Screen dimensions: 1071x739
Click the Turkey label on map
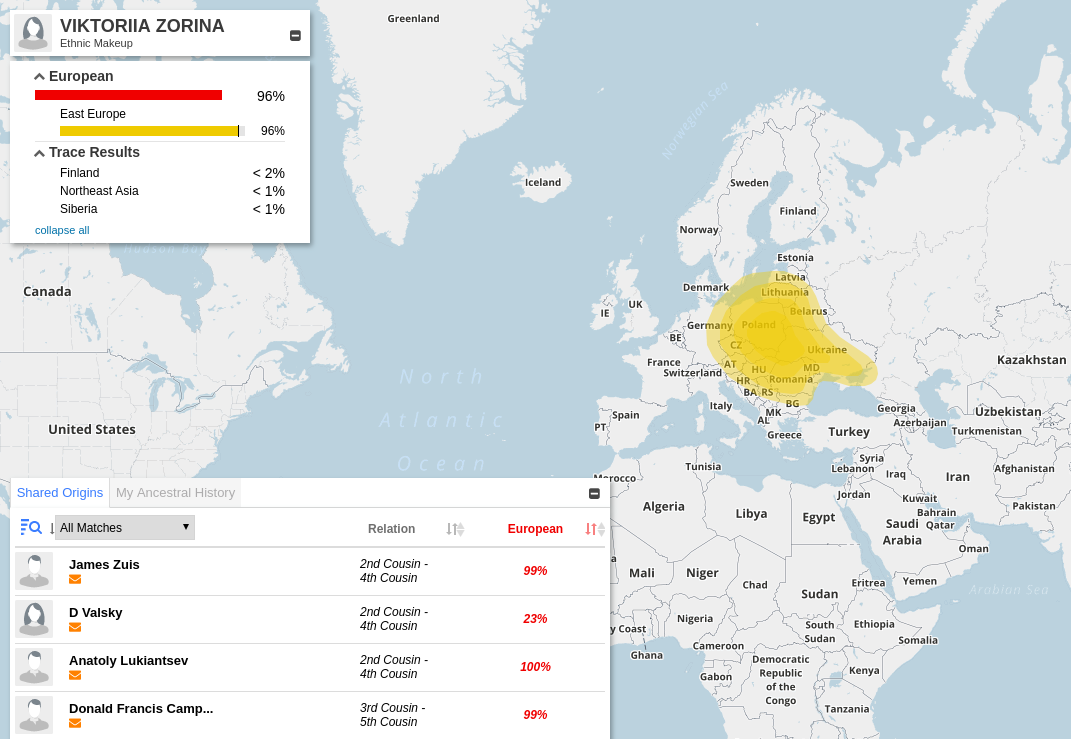tap(849, 432)
